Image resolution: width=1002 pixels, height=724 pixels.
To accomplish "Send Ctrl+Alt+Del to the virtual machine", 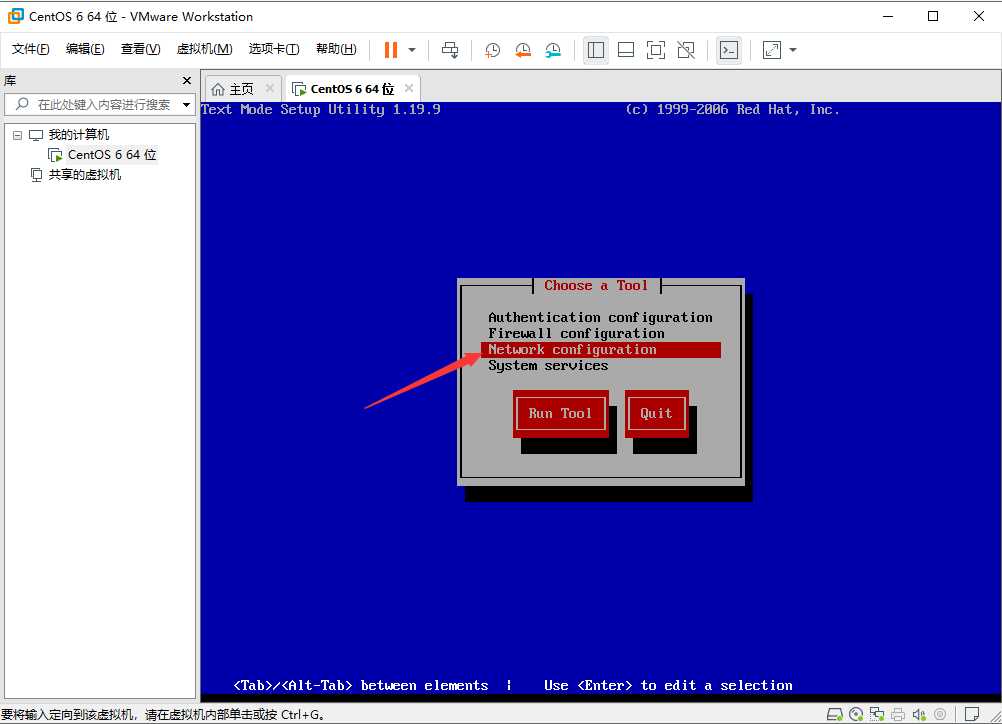I will (x=450, y=50).
